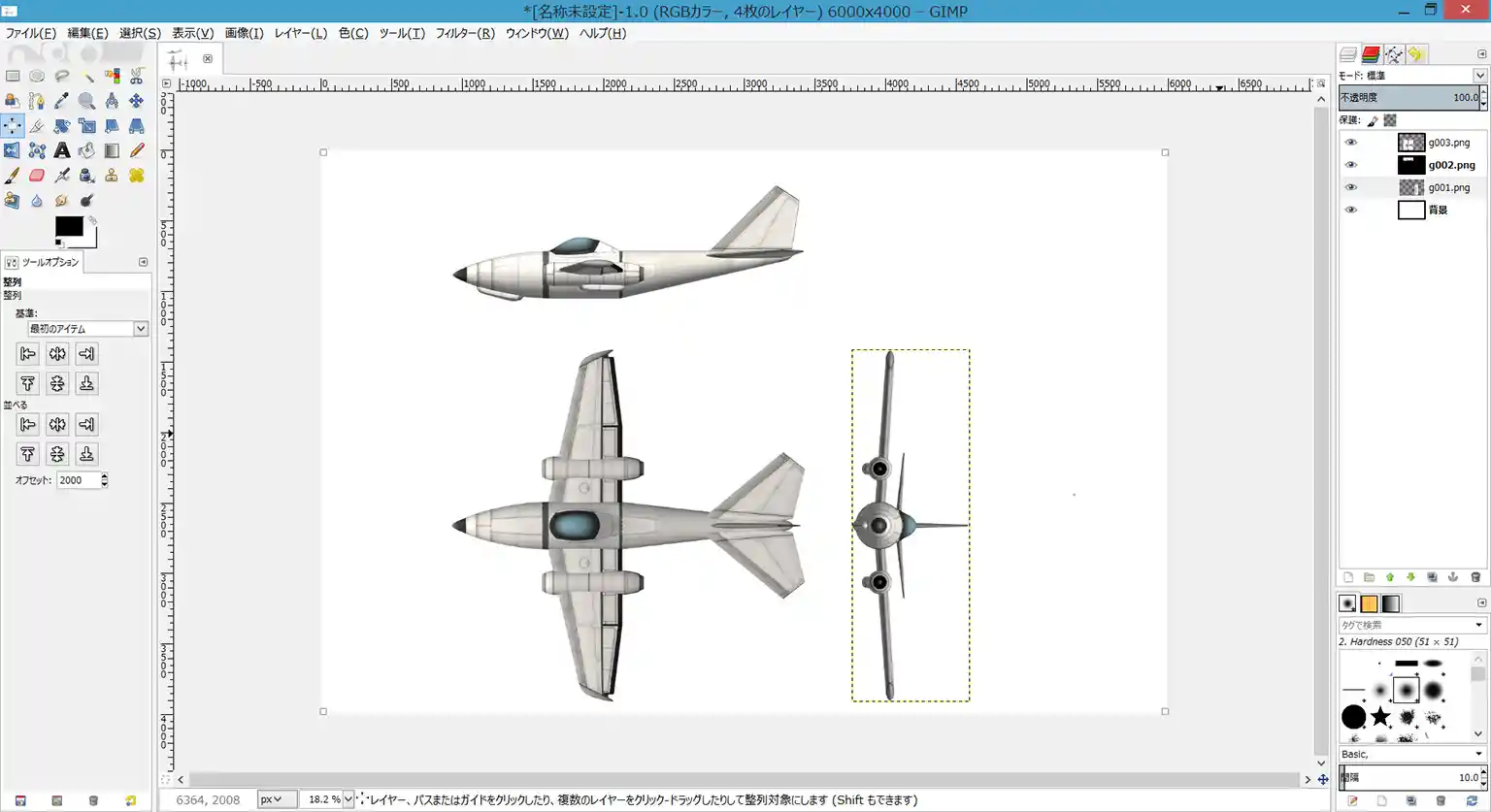Screen dimensions: 1491x812
Task: Select the Measure compass tool
Action: coord(112,101)
